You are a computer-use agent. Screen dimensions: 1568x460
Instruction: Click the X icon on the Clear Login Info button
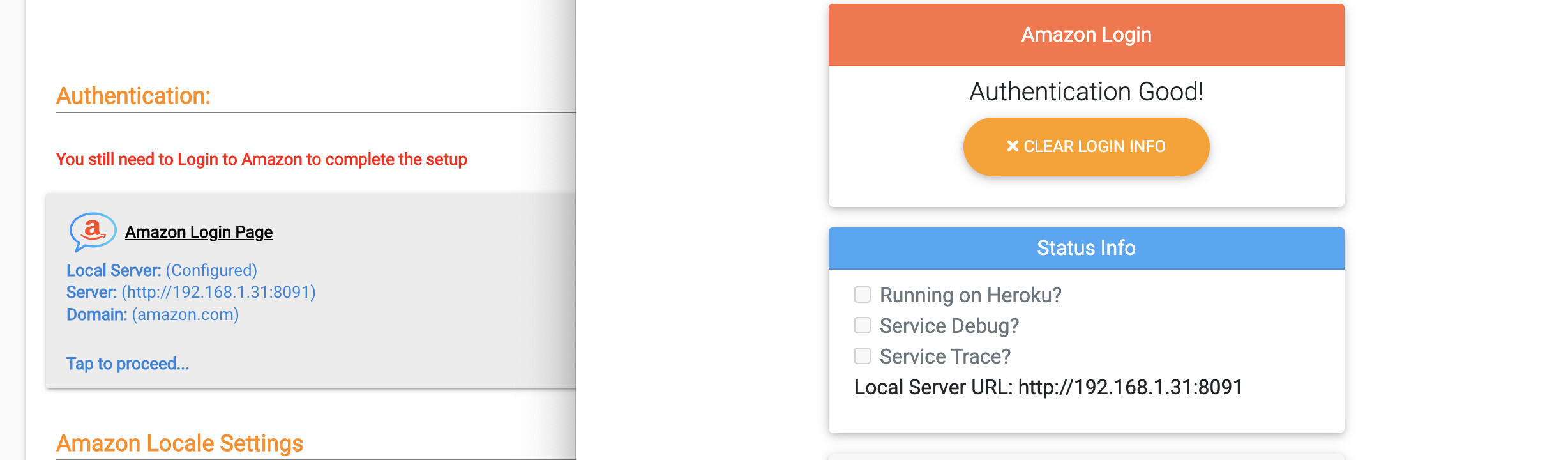[1013, 146]
